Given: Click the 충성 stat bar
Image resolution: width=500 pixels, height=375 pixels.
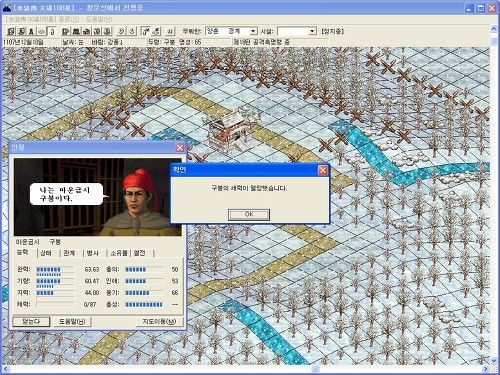Looking at the screenshot, I should click(x=144, y=304).
